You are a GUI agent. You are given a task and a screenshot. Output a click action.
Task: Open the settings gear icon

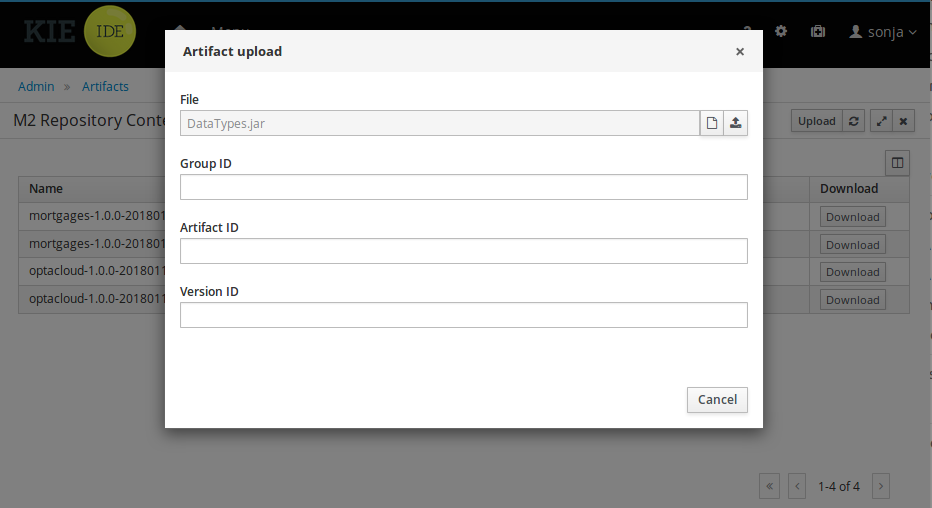[x=781, y=31]
